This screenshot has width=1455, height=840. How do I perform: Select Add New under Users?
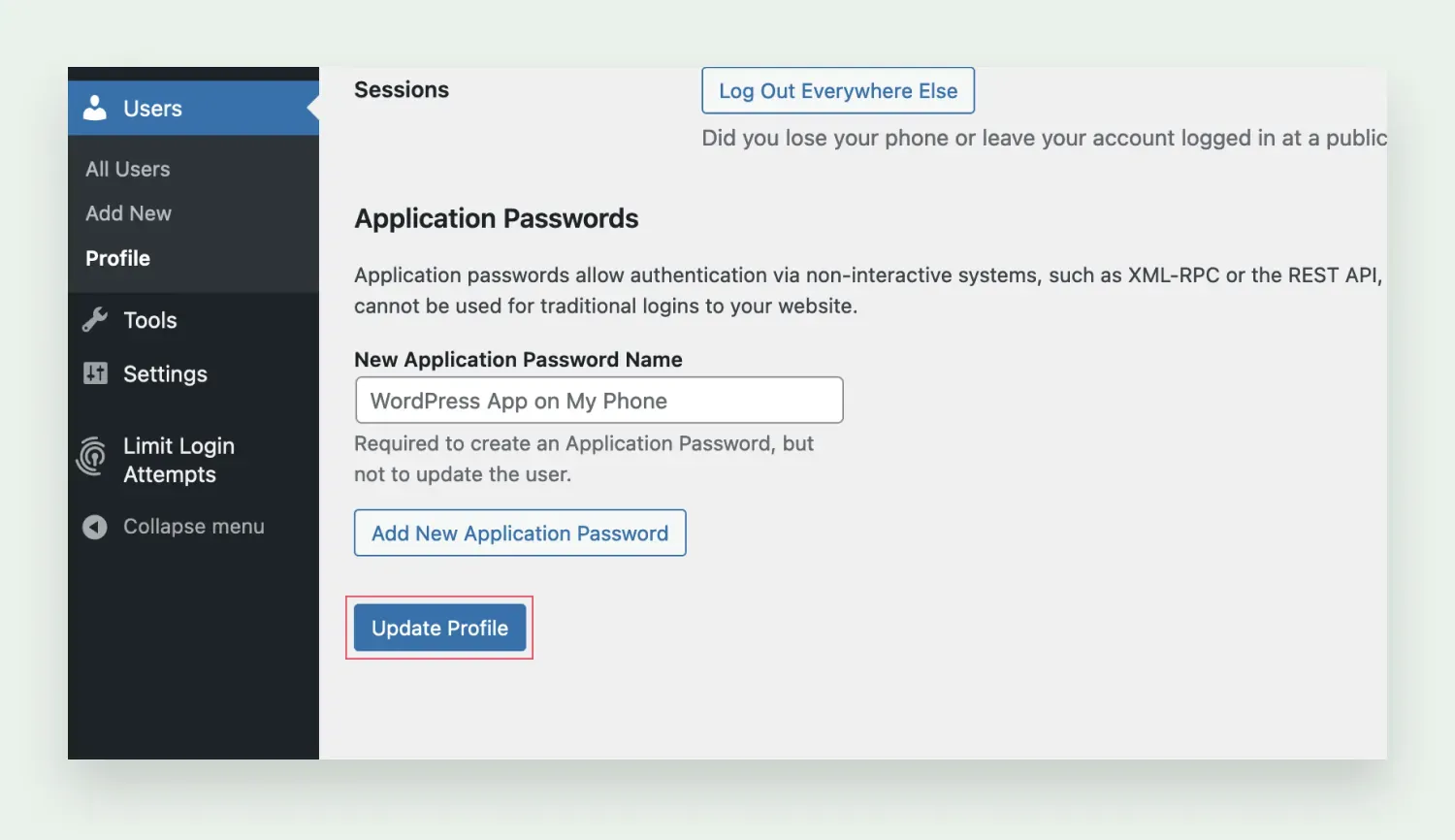tap(128, 213)
